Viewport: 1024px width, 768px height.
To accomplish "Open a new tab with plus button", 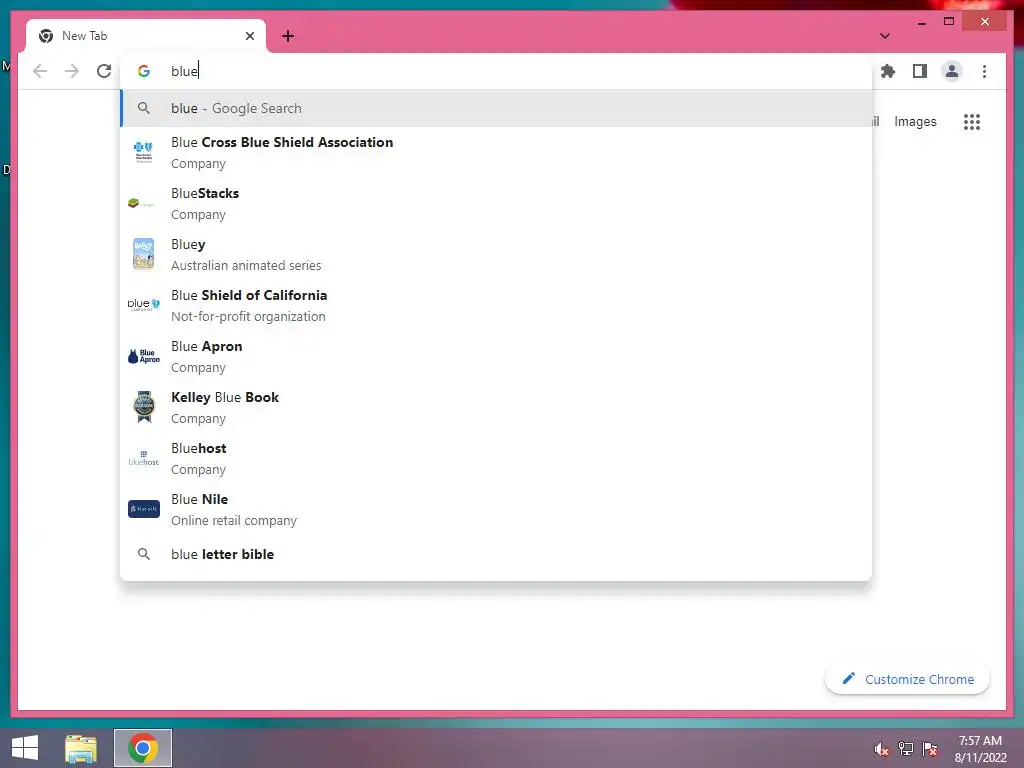I will click(288, 36).
